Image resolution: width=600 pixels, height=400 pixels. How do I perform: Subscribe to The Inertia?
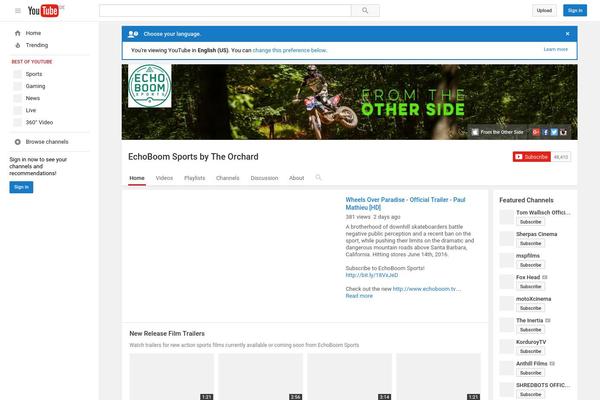coord(530,330)
